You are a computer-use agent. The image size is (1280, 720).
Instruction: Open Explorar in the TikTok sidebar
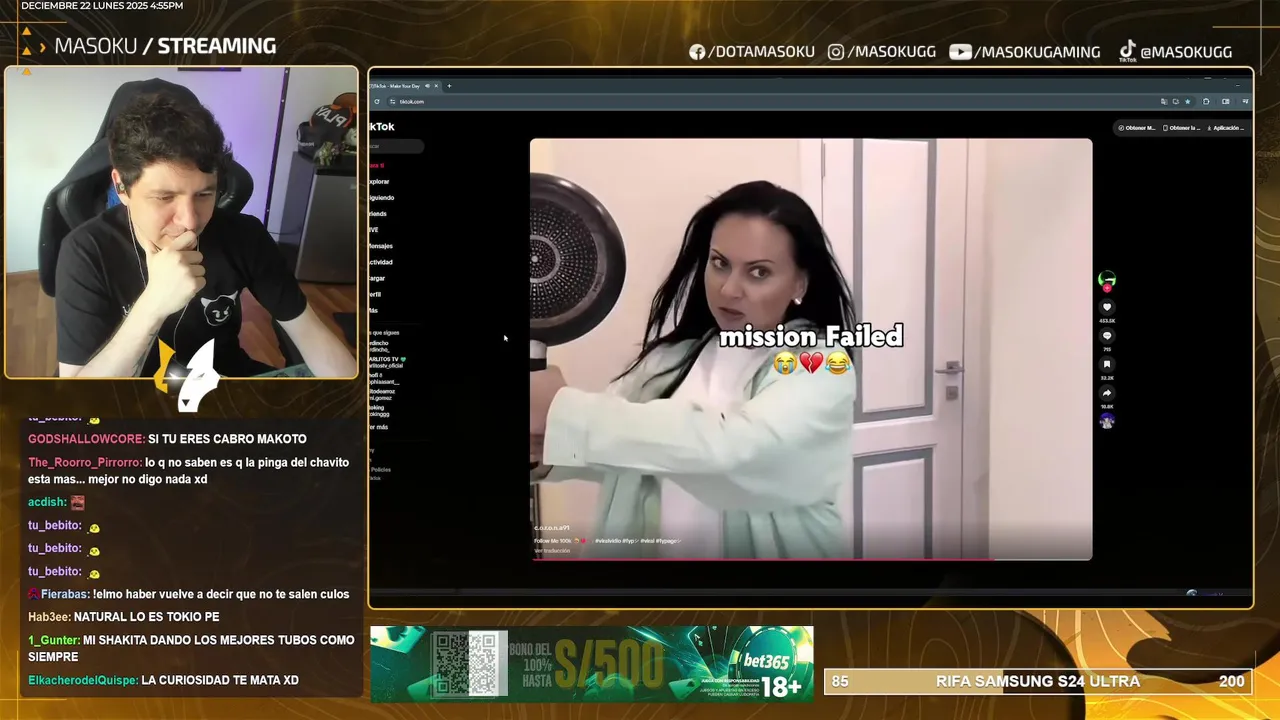pyautogui.click(x=379, y=181)
